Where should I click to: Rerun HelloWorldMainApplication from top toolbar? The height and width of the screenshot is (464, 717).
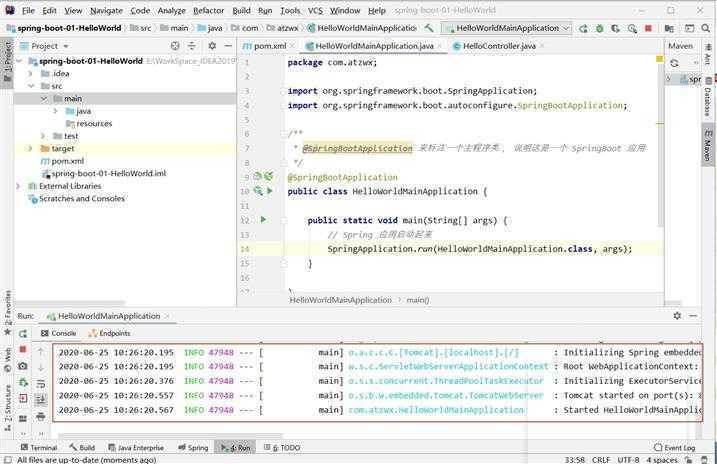tap(583, 28)
